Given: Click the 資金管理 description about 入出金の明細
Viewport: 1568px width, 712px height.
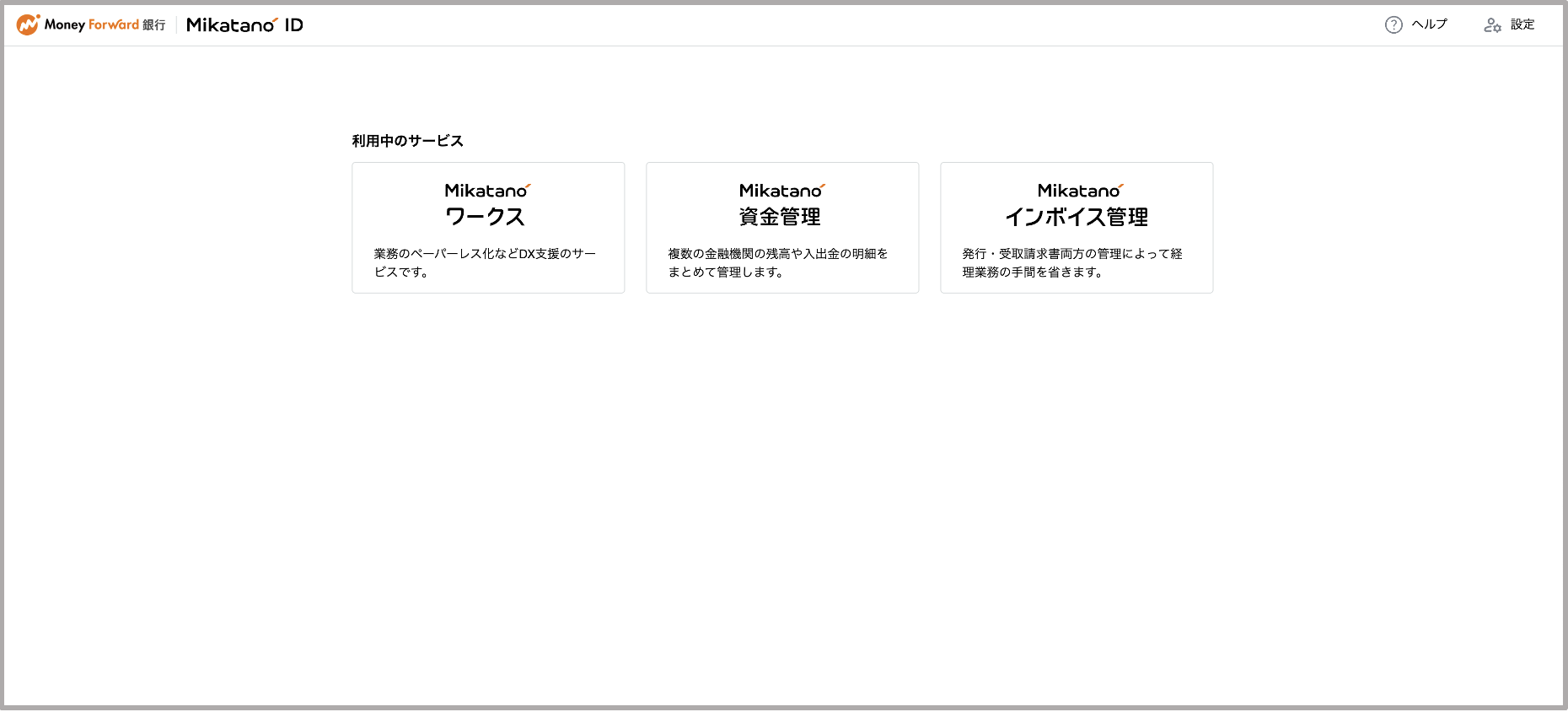Looking at the screenshot, I should pos(778,262).
